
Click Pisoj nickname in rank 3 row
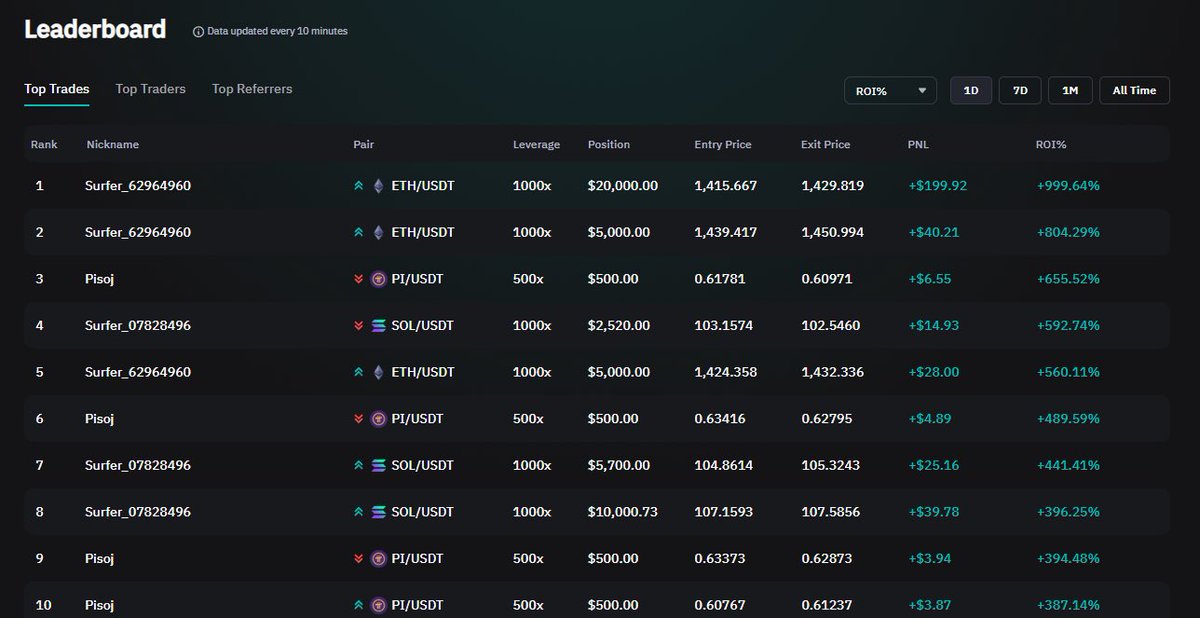click(x=100, y=279)
